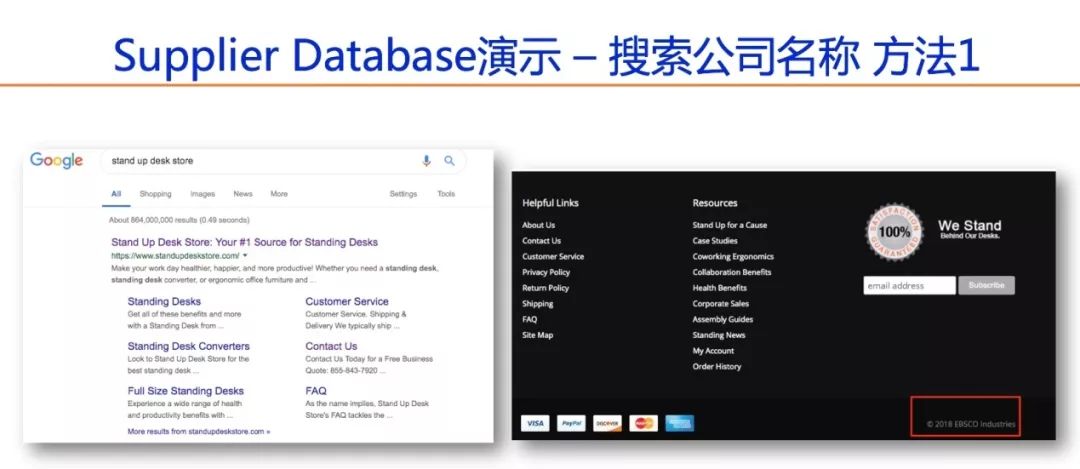Open About Us in Helpful Links
This screenshot has height=469, width=1080.
click(539, 225)
